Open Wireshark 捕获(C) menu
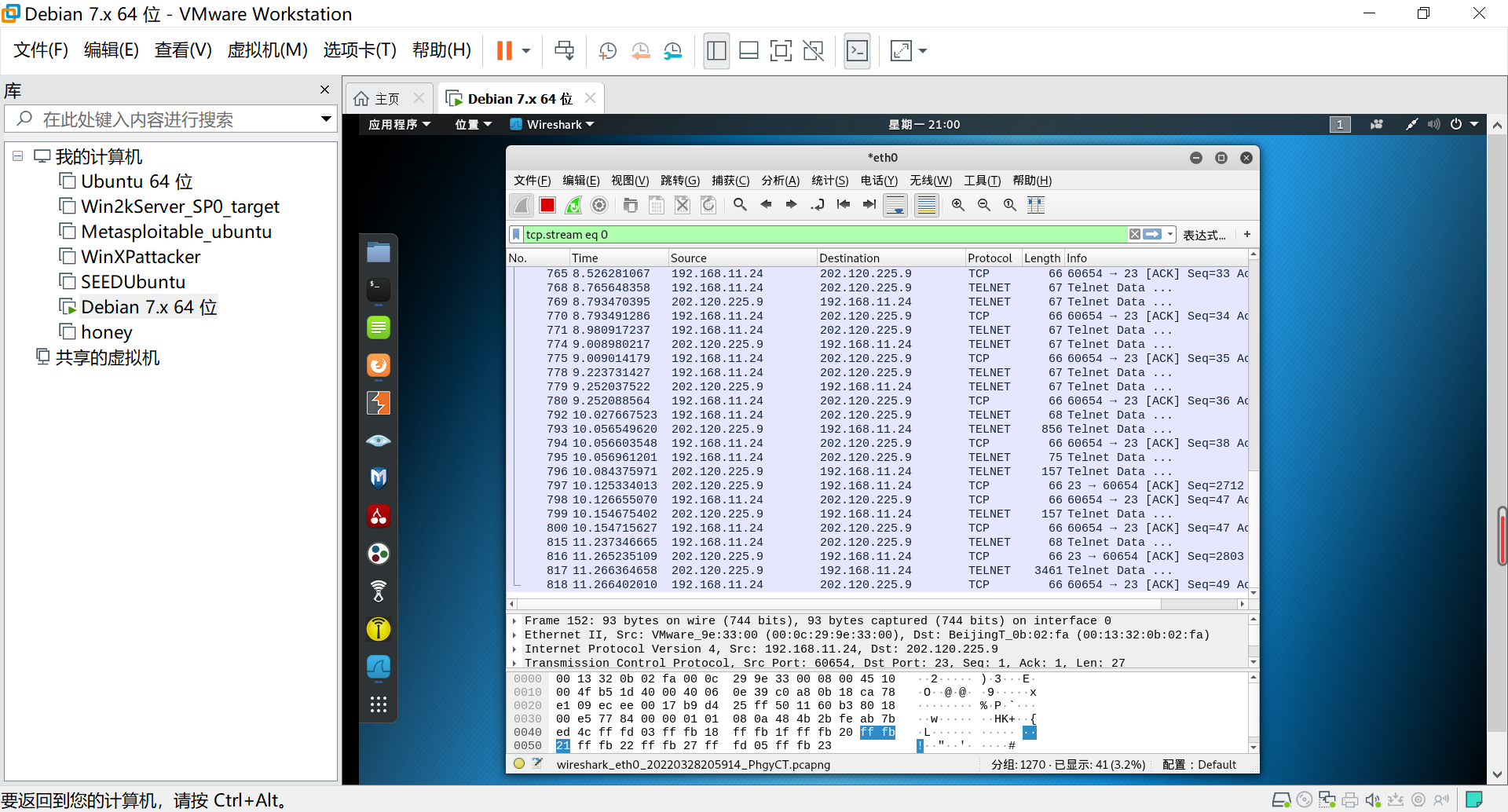 point(730,181)
